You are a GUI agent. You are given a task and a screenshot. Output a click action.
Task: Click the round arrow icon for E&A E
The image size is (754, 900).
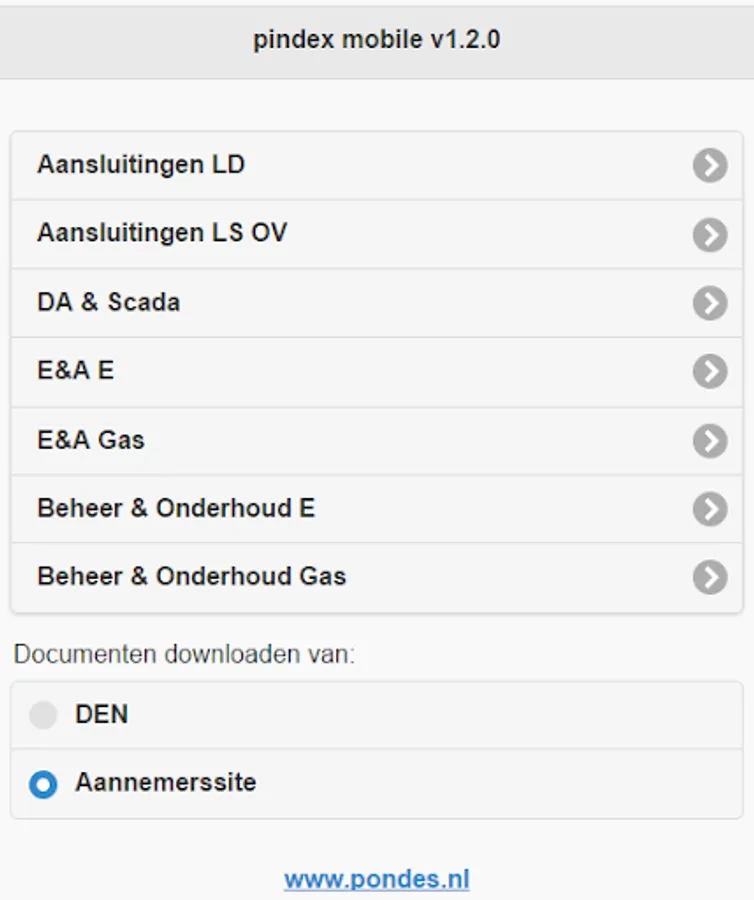tap(710, 371)
